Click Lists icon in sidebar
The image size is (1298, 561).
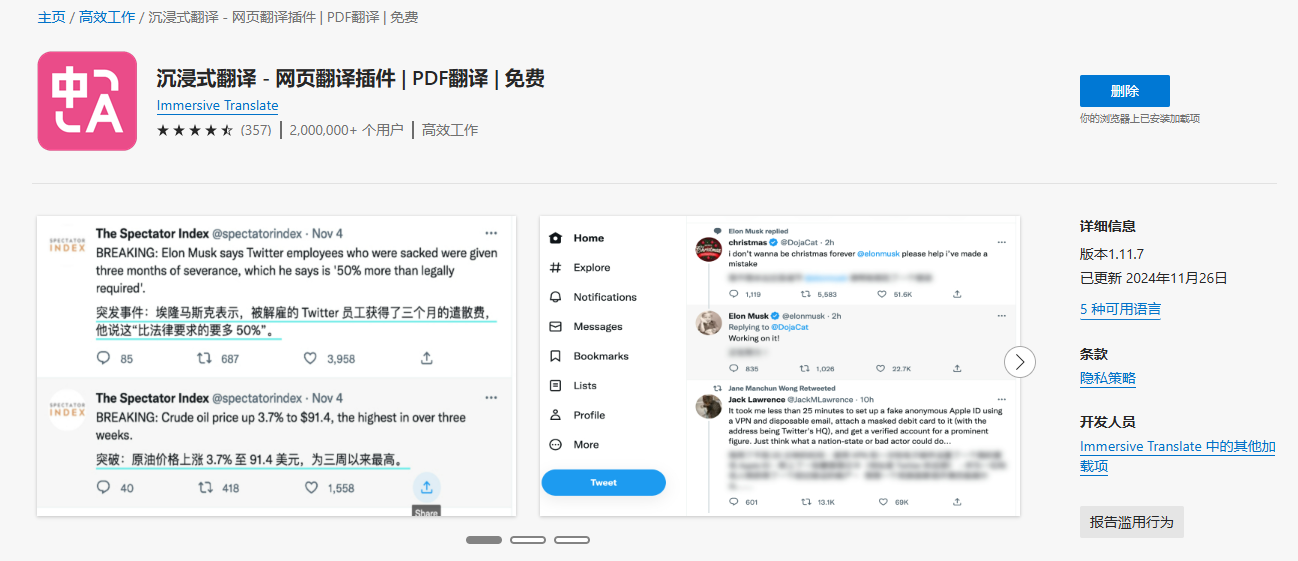[555, 385]
